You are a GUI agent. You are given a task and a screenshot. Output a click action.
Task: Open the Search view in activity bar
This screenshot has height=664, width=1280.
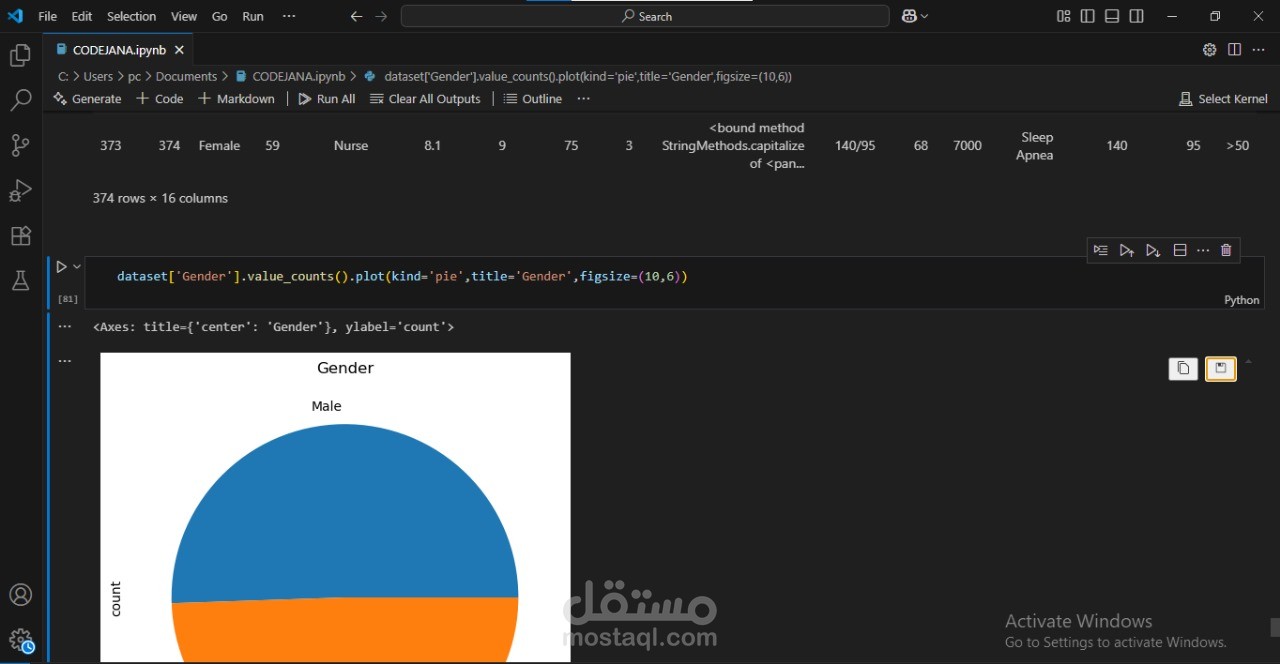coord(20,100)
